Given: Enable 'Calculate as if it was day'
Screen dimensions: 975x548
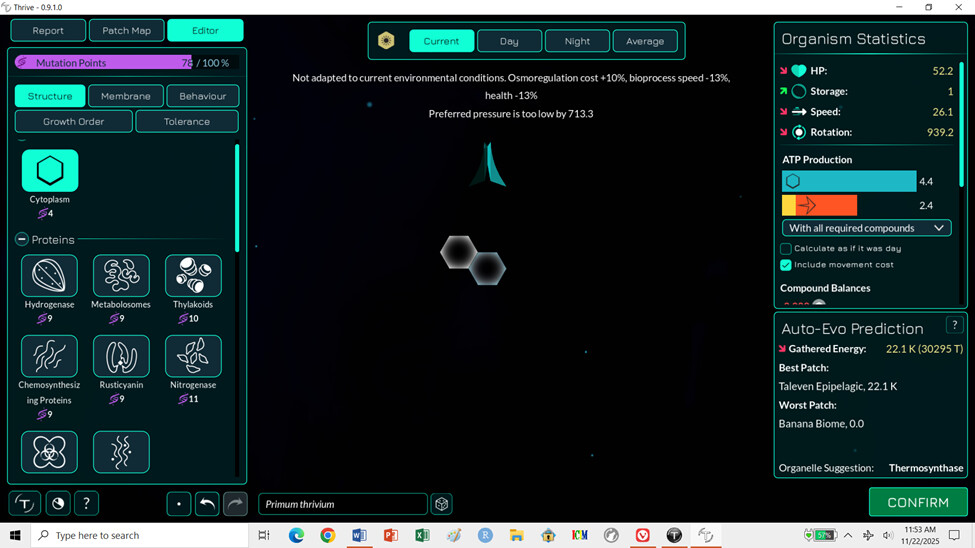Looking at the screenshot, I should (786, 248).
